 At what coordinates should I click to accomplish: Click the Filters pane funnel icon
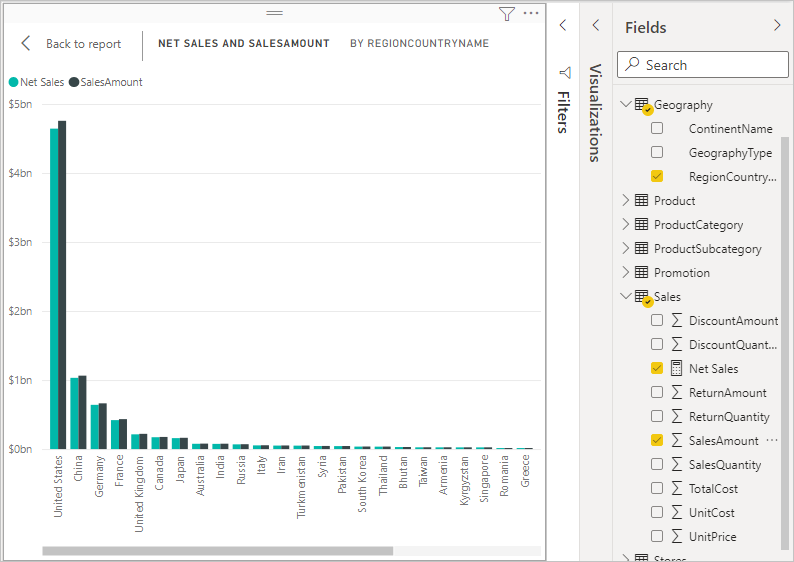[x=564, y=73]
